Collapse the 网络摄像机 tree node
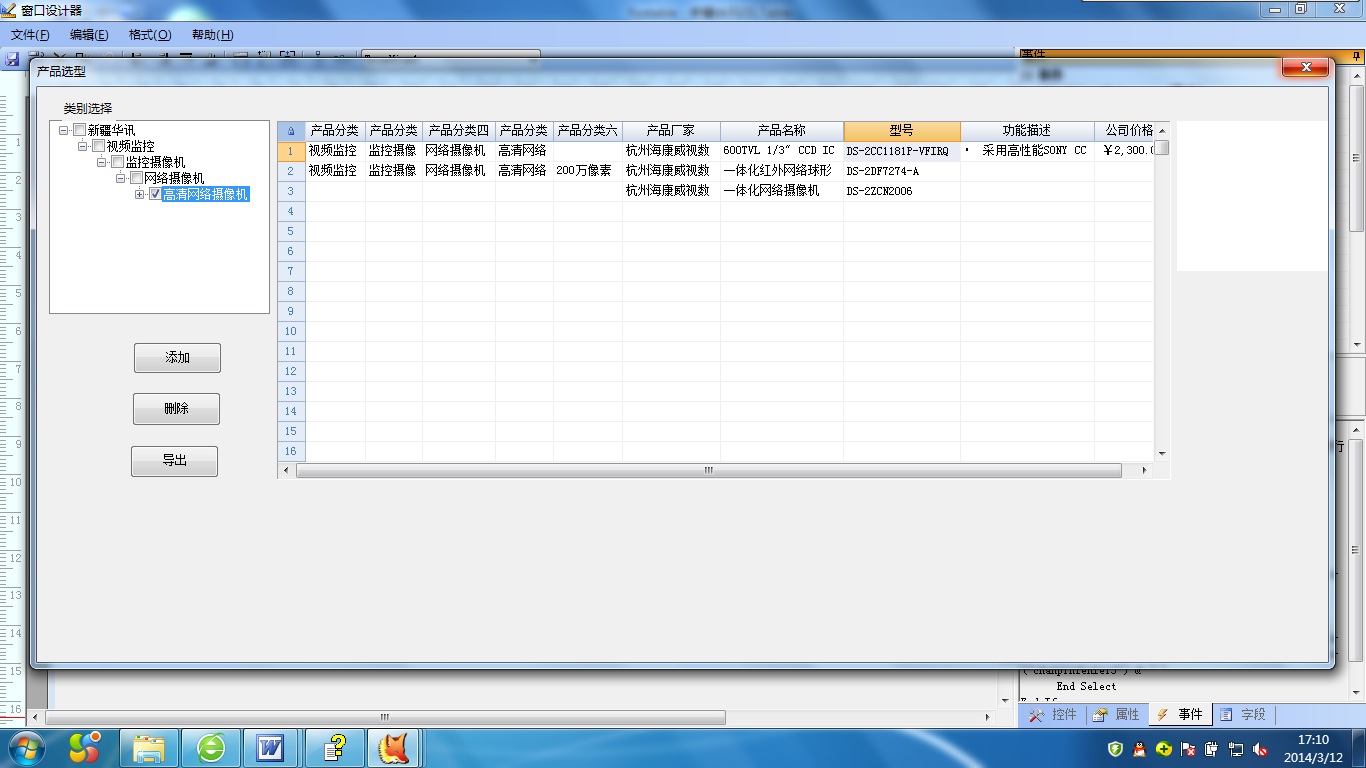Image resolution: width=1366 pixels, height=768 pixels. click(121, 178)
